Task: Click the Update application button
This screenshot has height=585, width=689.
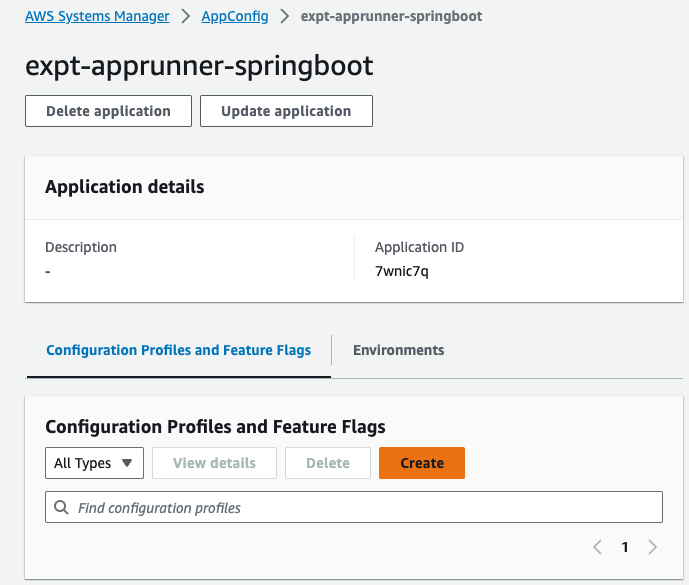Action: pyautogui.click(x=286, y=111)
